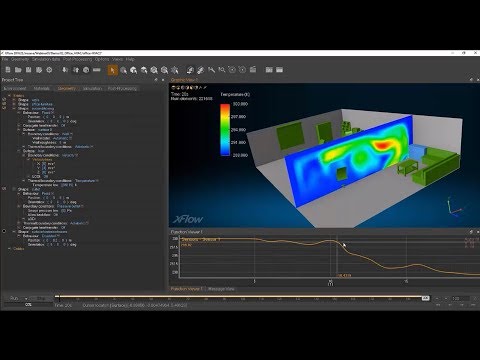This screenshot has width=480, height=360.
Task: Click the timeline slider end handle
Action: [425, 298]
